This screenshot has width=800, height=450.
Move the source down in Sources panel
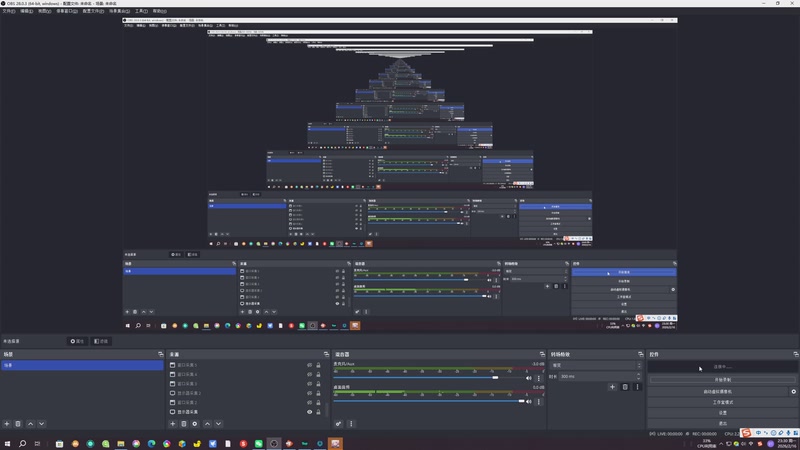[218, 423]
